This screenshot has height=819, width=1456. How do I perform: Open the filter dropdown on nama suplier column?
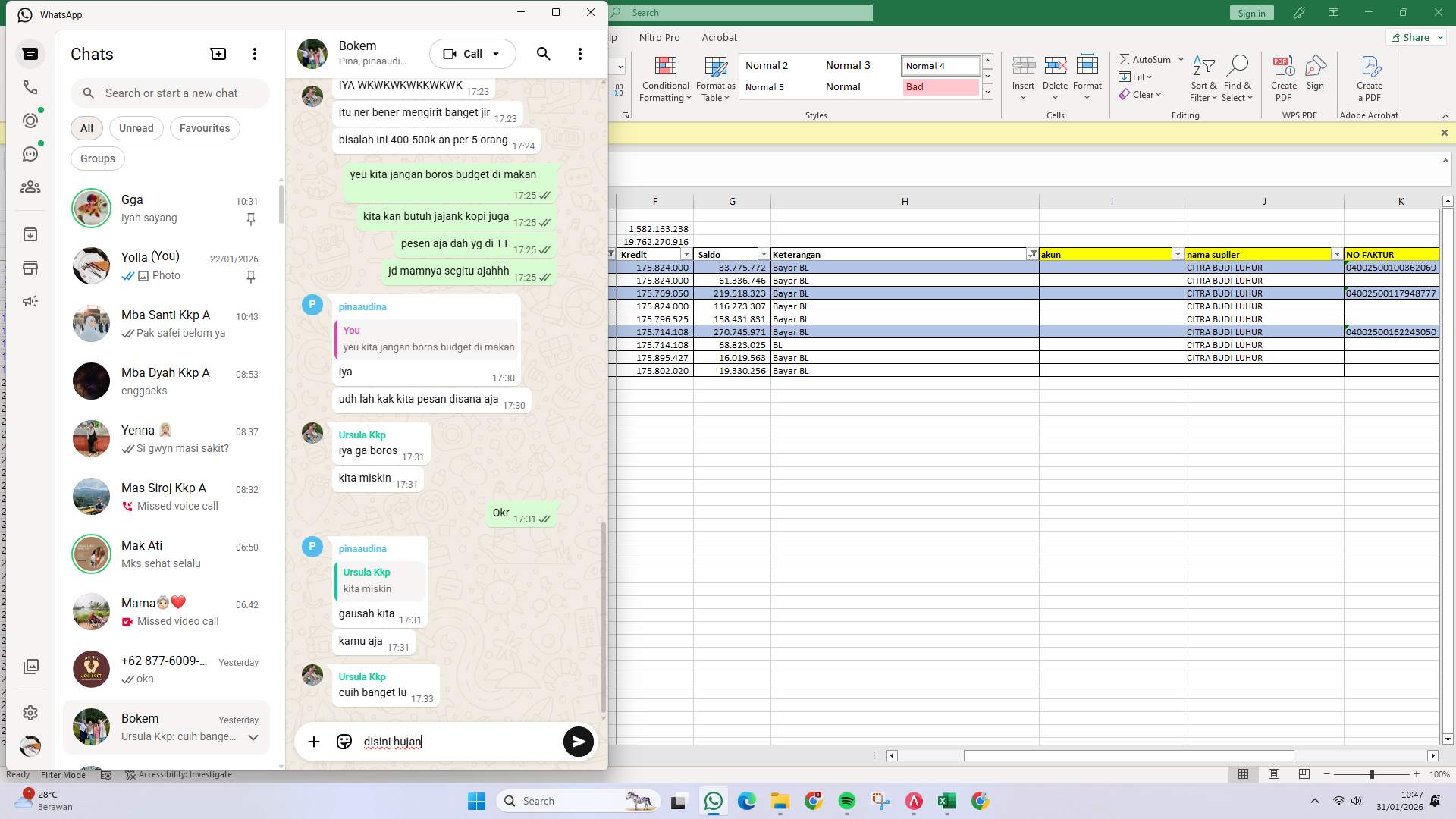point(1337,254)
